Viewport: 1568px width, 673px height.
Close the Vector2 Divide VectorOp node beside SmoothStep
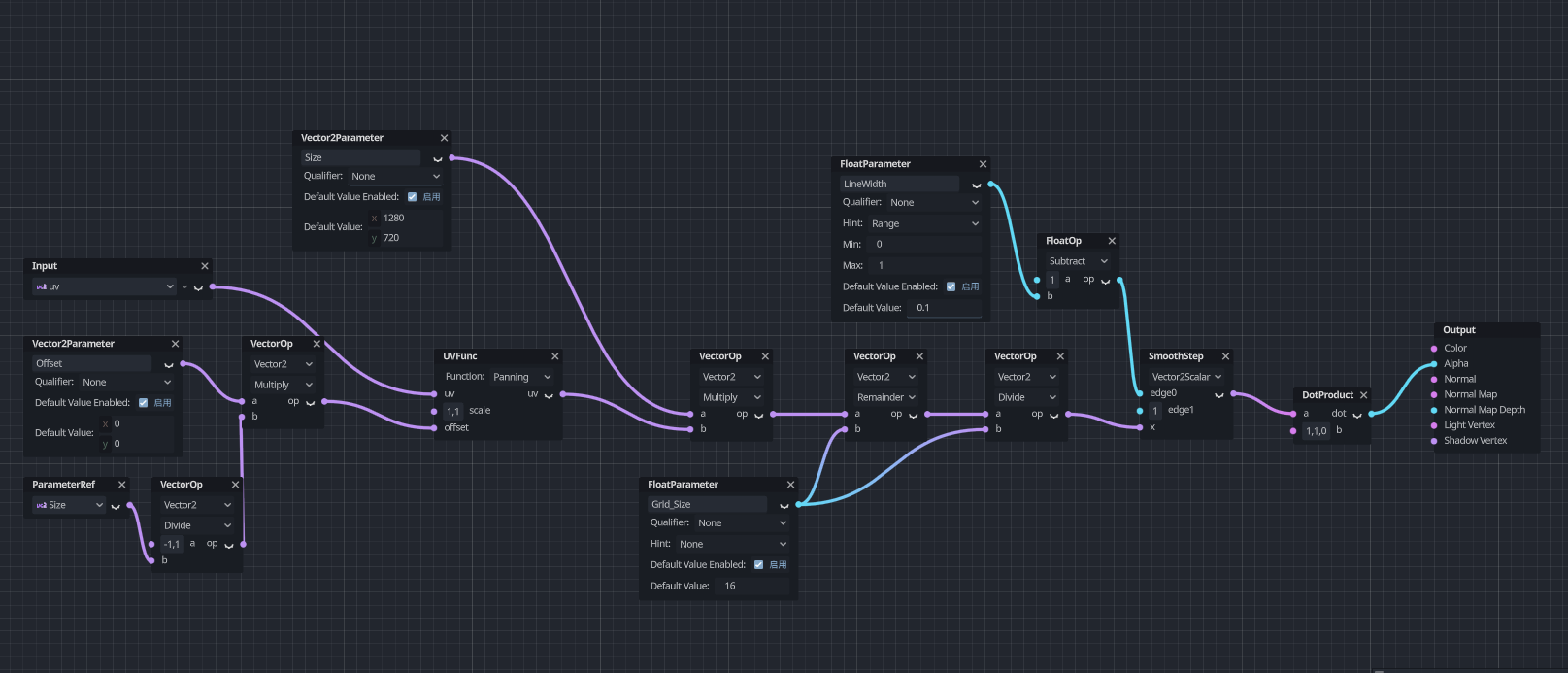pos(1060,356)
